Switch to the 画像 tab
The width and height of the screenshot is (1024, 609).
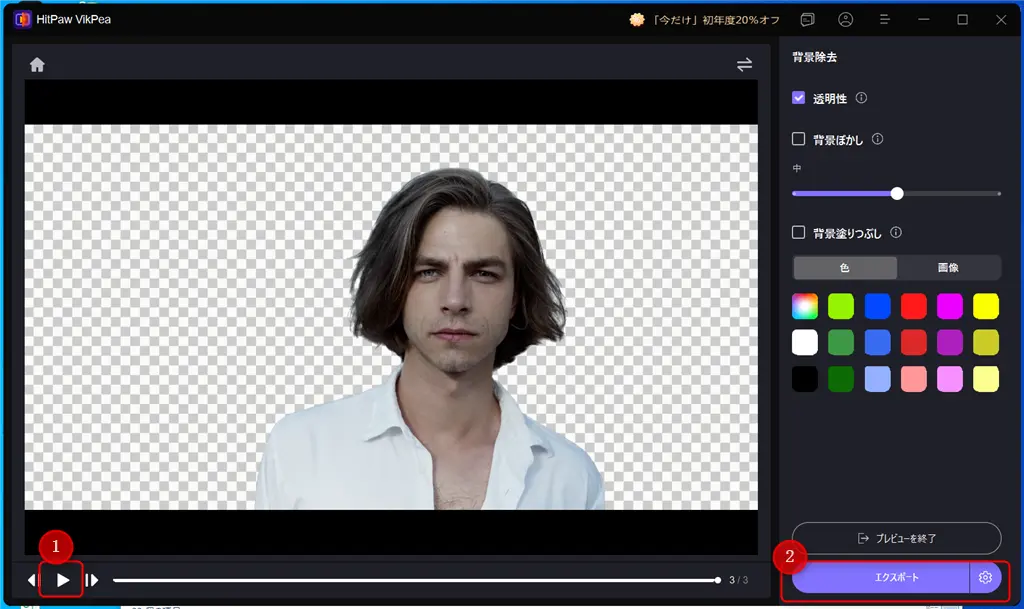click(x=948, y=268)
